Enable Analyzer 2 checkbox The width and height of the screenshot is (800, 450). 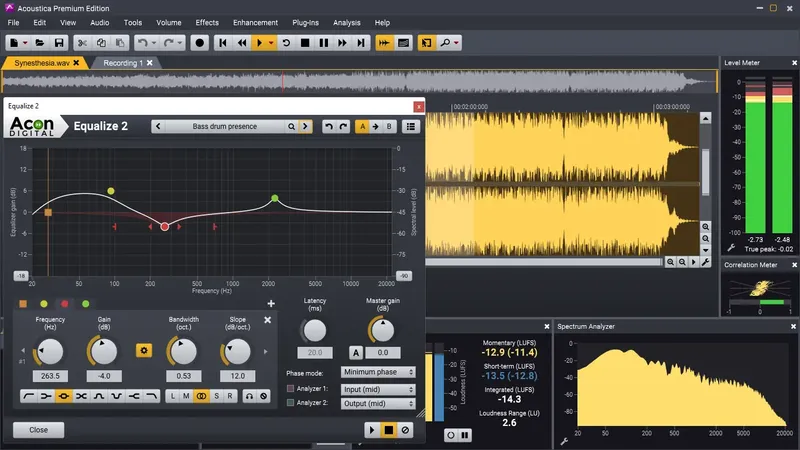(291, 403)
